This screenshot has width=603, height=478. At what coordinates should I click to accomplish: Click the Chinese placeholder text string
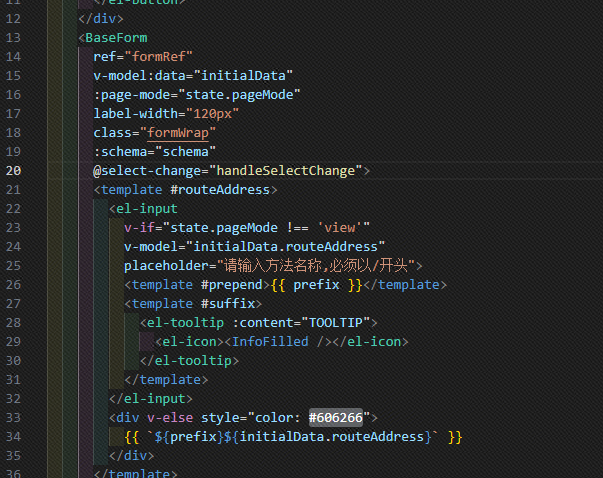coord(318,265)
